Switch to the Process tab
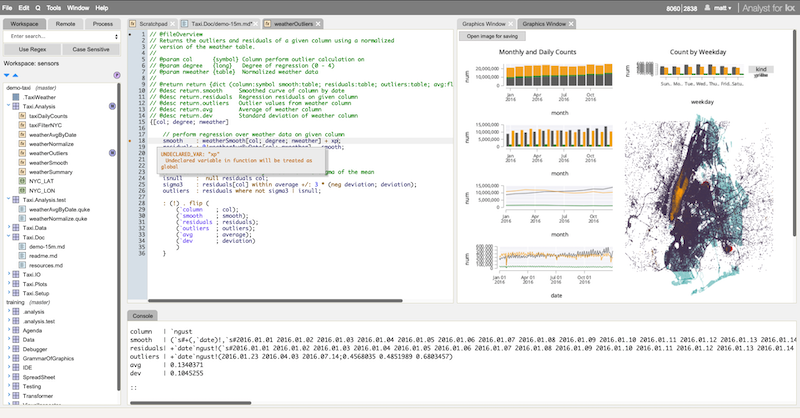This screenshot has width=800, height=418. (x=103, y=24)
